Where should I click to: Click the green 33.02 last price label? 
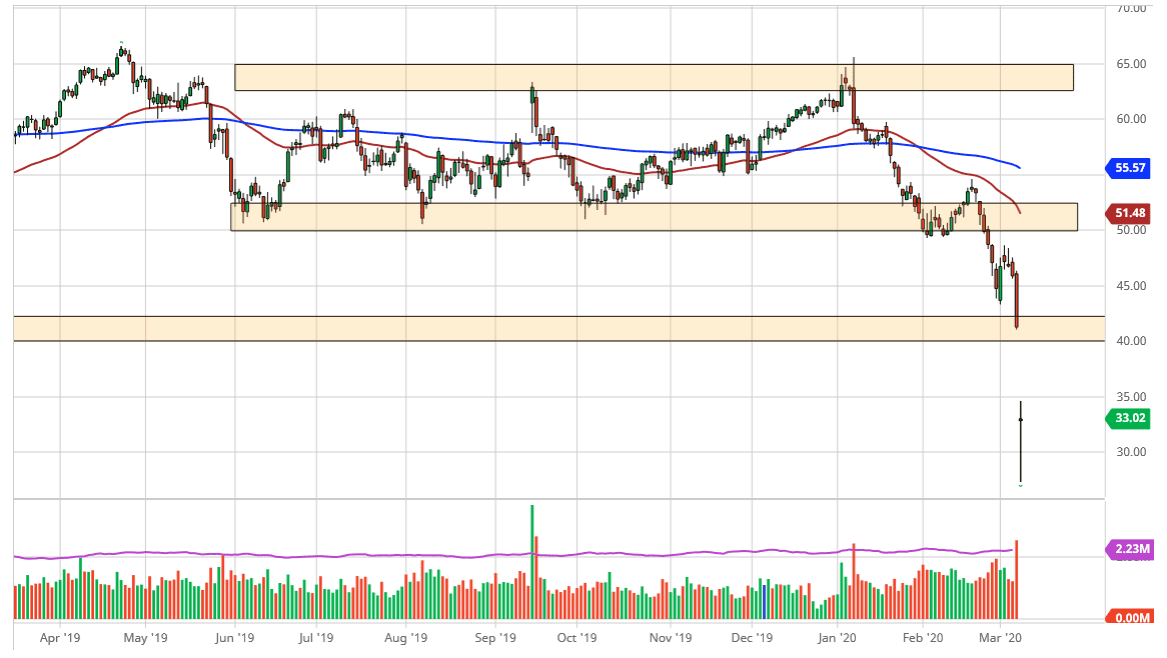[x=1128, y=418]
